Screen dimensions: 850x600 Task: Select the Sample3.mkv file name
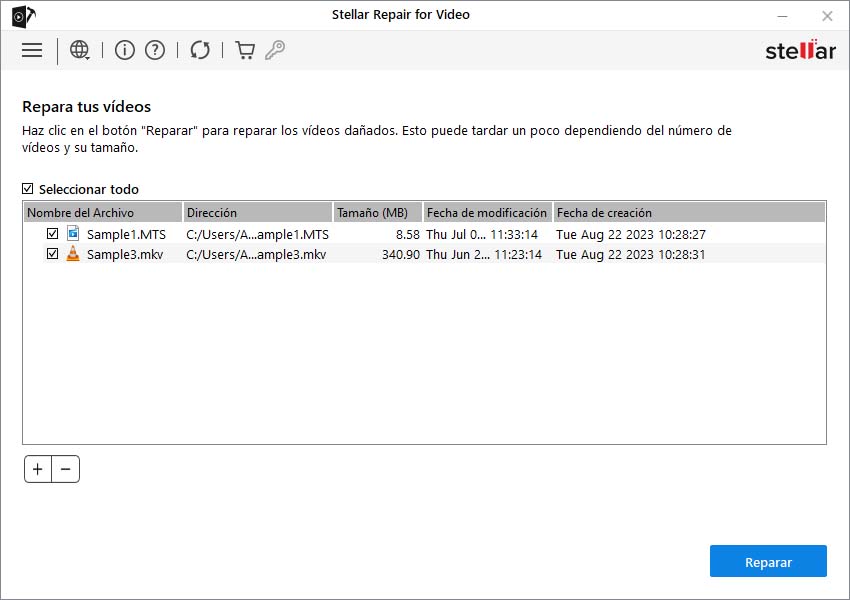coord(125,254)
